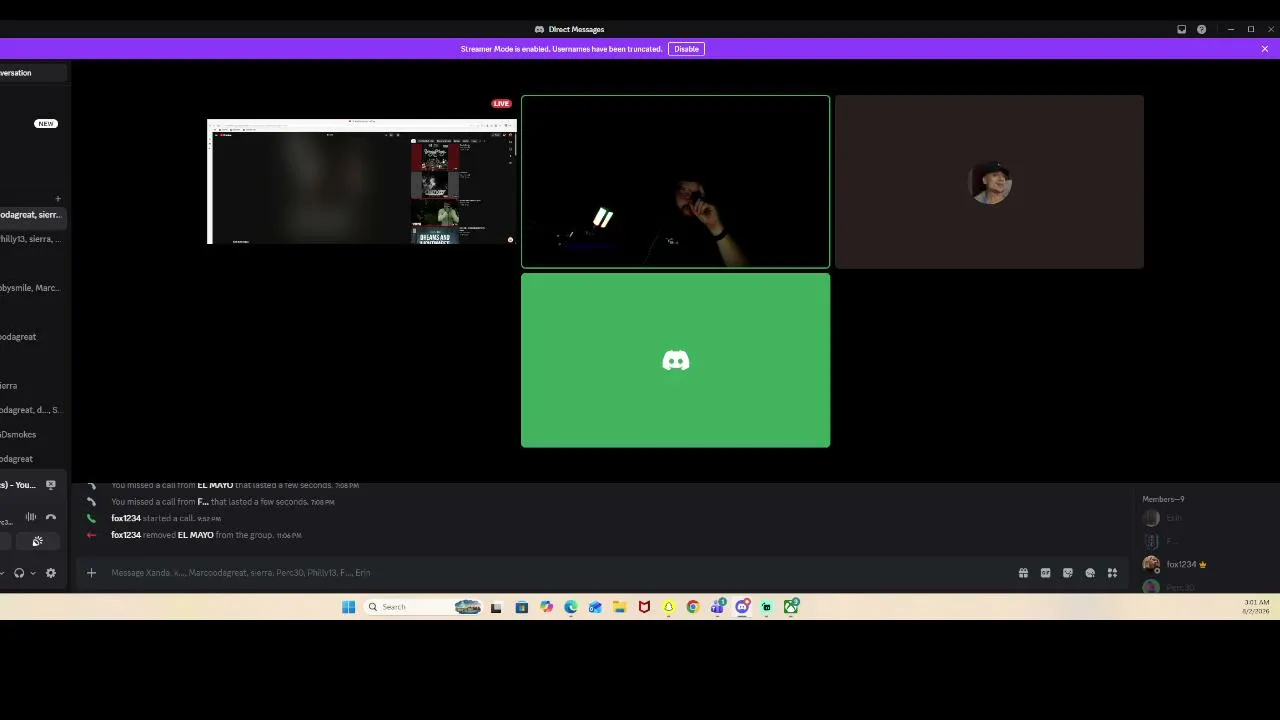This screenshot has height=720, width=1280.
Task: Open Microsoft Teams from the taskbar
Action: [717, 607]
